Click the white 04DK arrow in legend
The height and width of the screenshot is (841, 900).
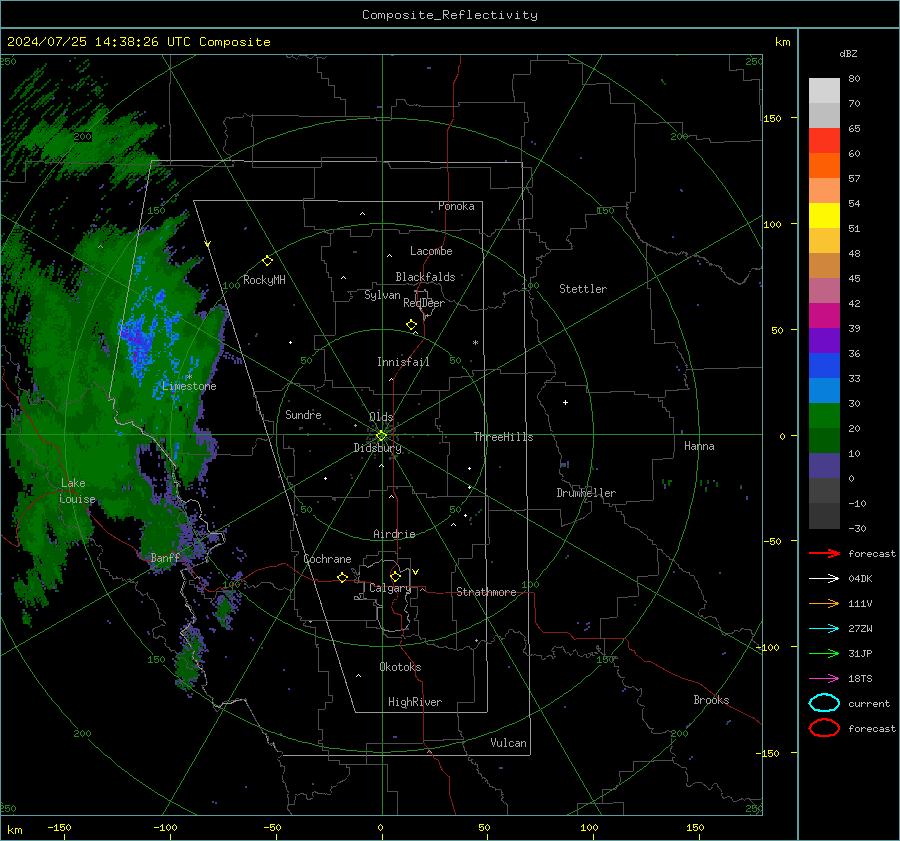[824, 578]
